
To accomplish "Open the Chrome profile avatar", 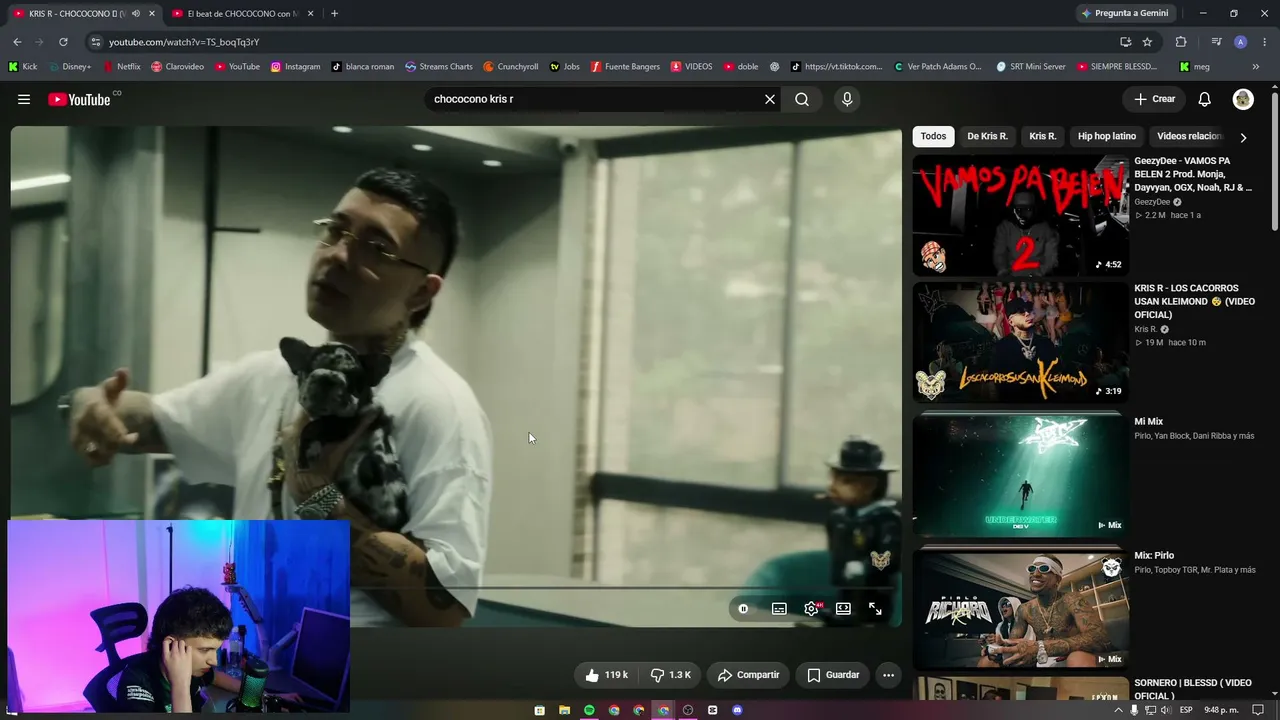I will (1240, 42).
